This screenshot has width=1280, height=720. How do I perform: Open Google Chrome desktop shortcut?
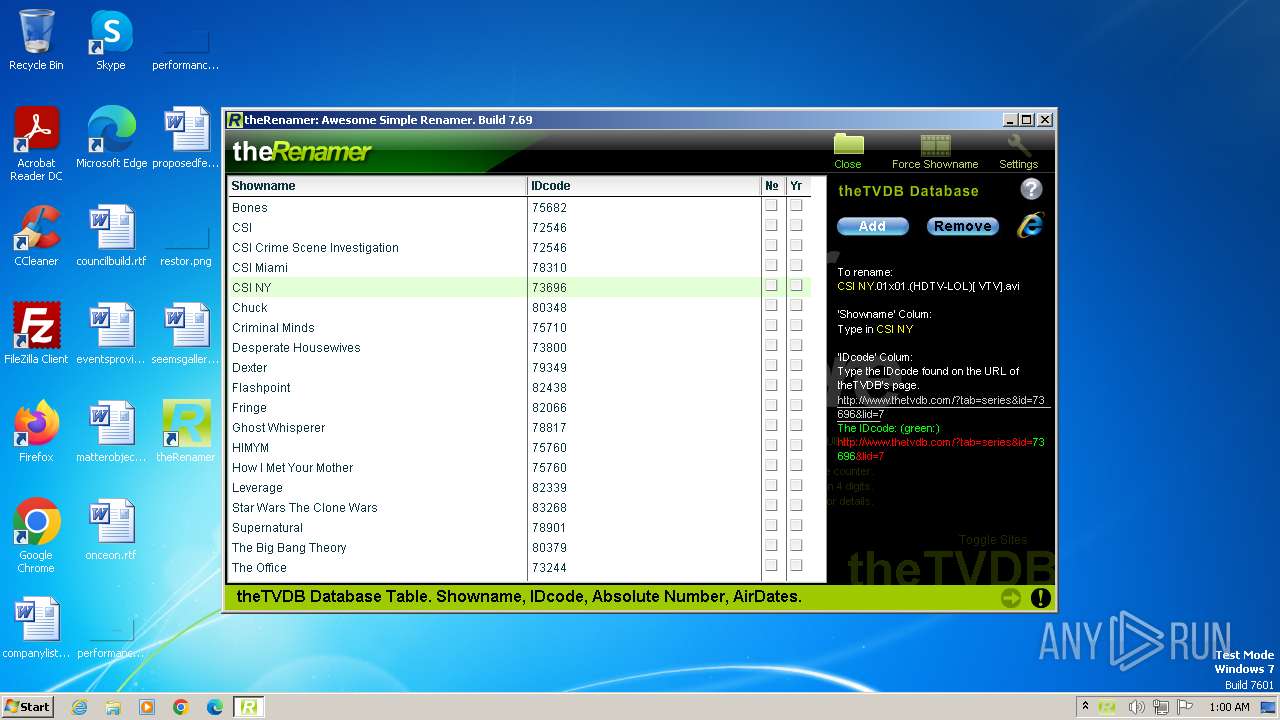coord(36,536)
